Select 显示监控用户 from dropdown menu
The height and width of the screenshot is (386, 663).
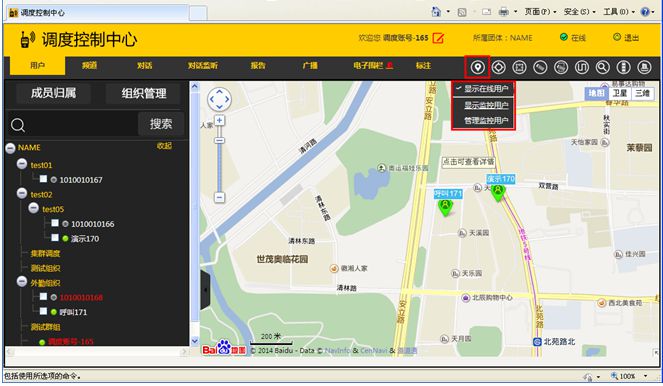click(486, 105)
